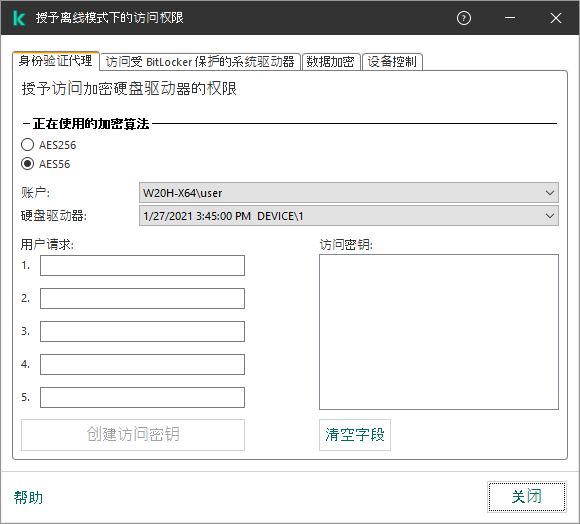Open the 账户 dropdown W20H-X64\user
Screen dimensions: 580x524
pyautogui.click(x=348, y=193)
